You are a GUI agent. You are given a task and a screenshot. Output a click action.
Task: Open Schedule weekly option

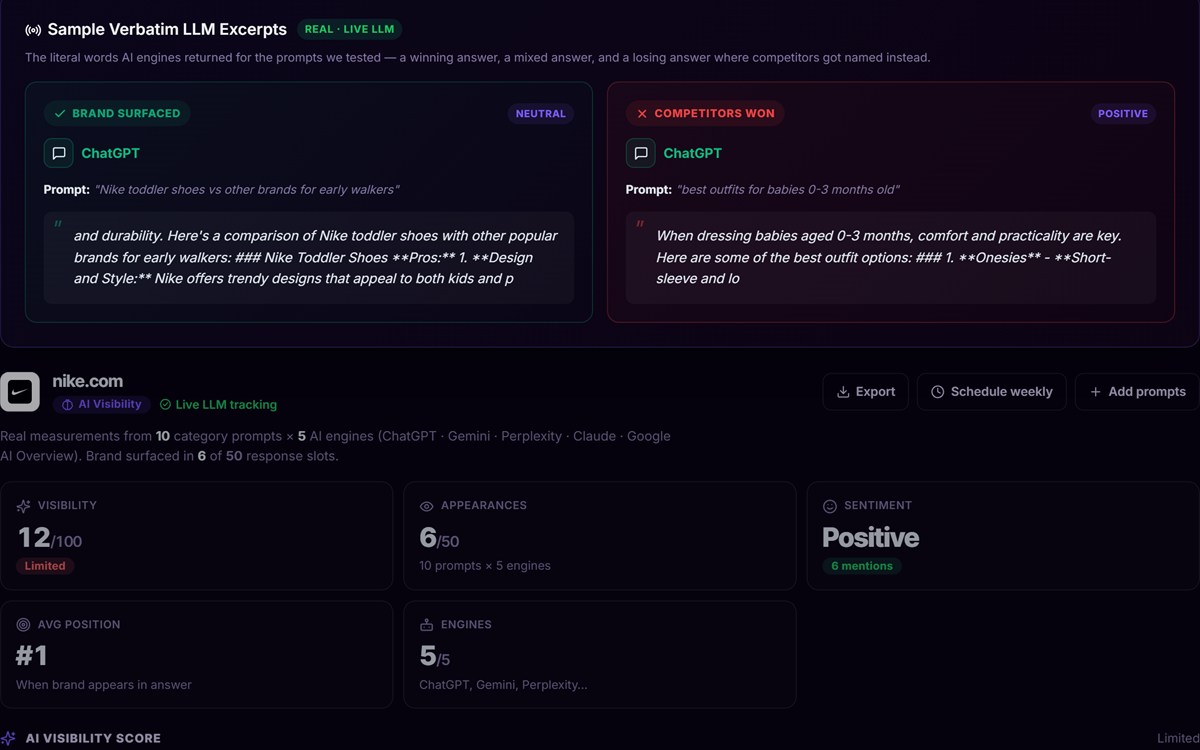(991, 392)
